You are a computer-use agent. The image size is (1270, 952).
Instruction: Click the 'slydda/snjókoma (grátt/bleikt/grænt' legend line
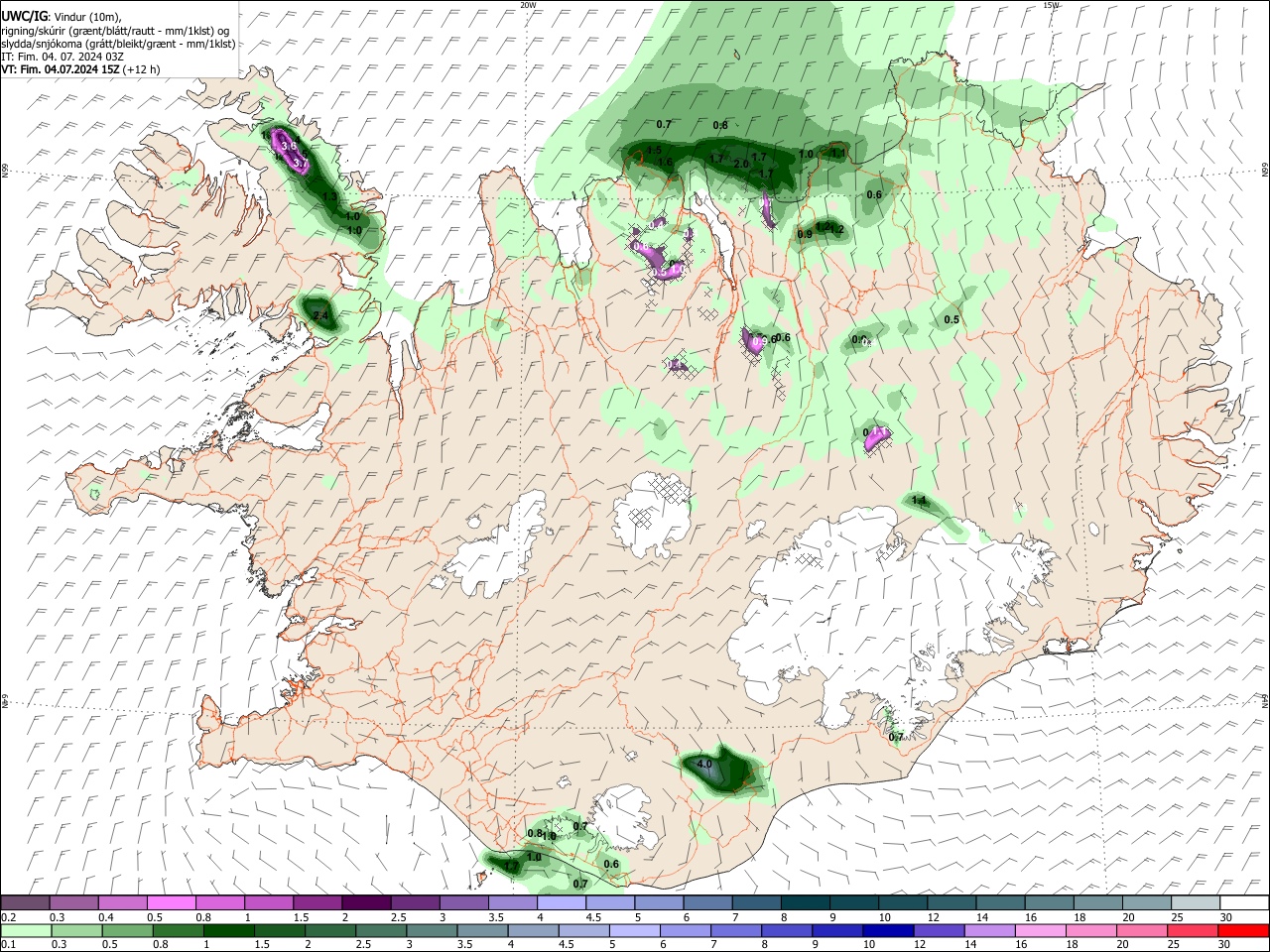118,44
